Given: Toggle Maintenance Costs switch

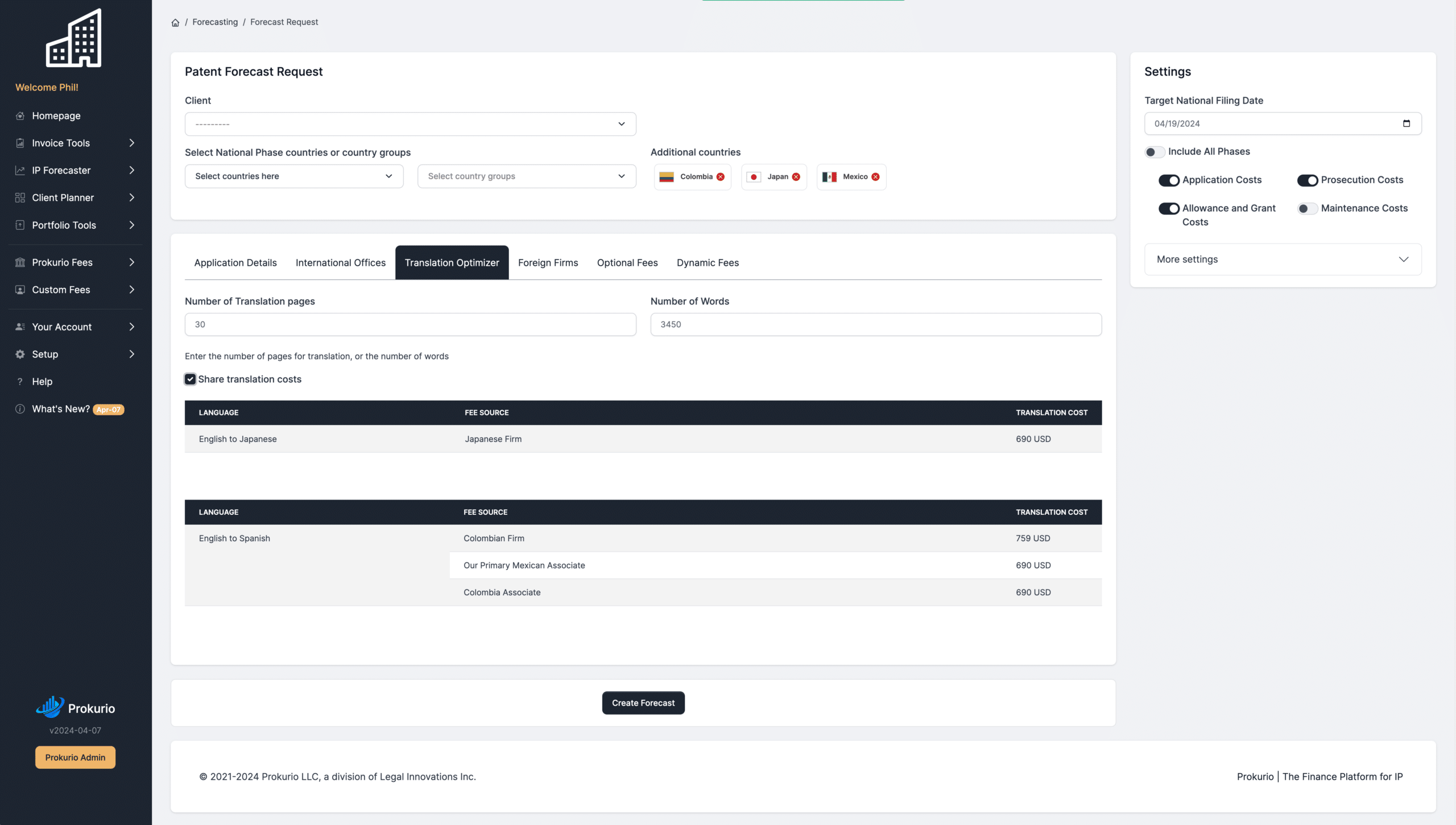Looking at the screenshot, I should coord(1308,209).
